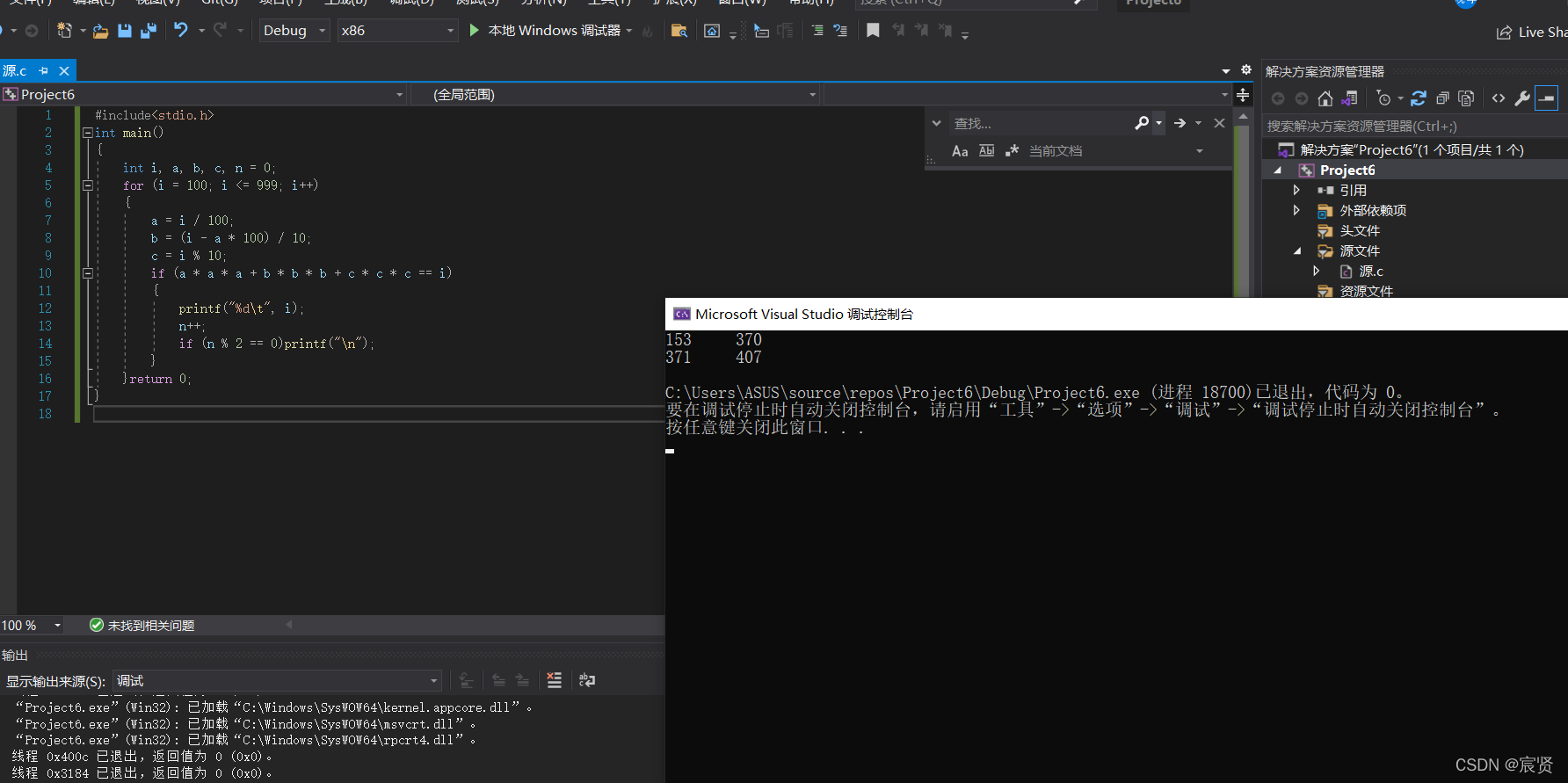1568x783 pixels.
Task: Collapse the for loop fold marker
Action: pyautogui.click(x=87, y=185)
